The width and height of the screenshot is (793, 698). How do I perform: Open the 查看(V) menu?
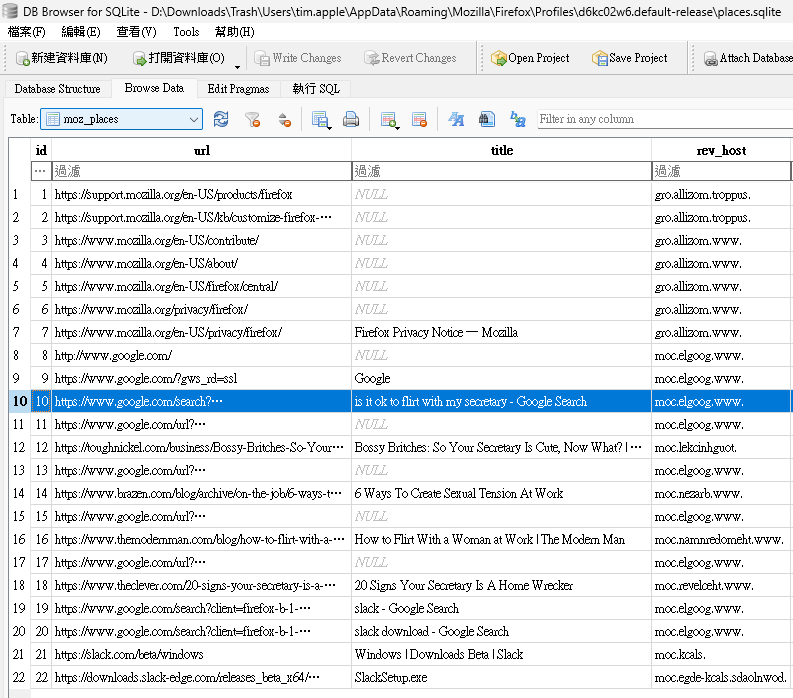click(137, 32)
